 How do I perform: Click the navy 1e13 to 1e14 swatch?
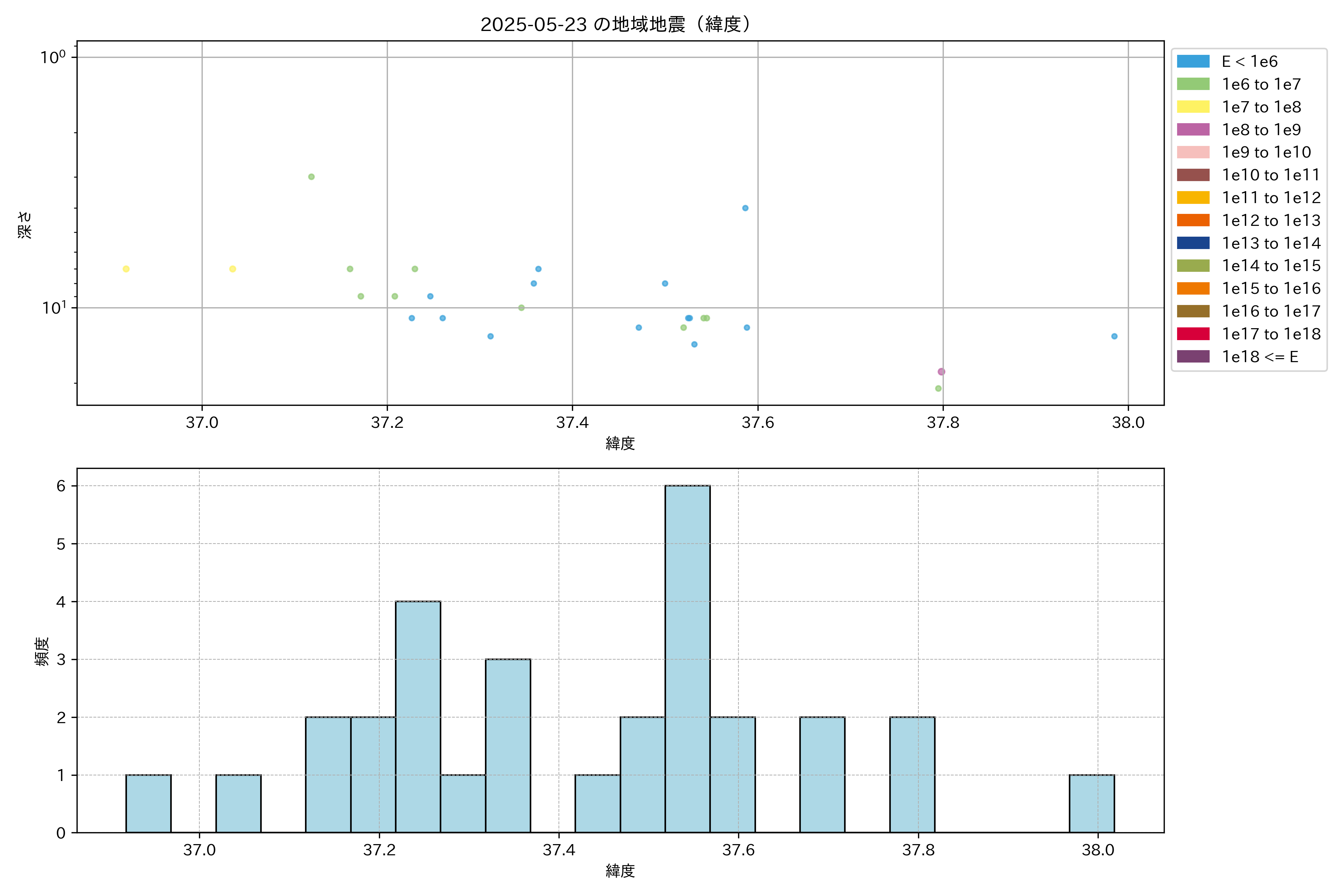pyautogui.click(x=1193, y=243)
